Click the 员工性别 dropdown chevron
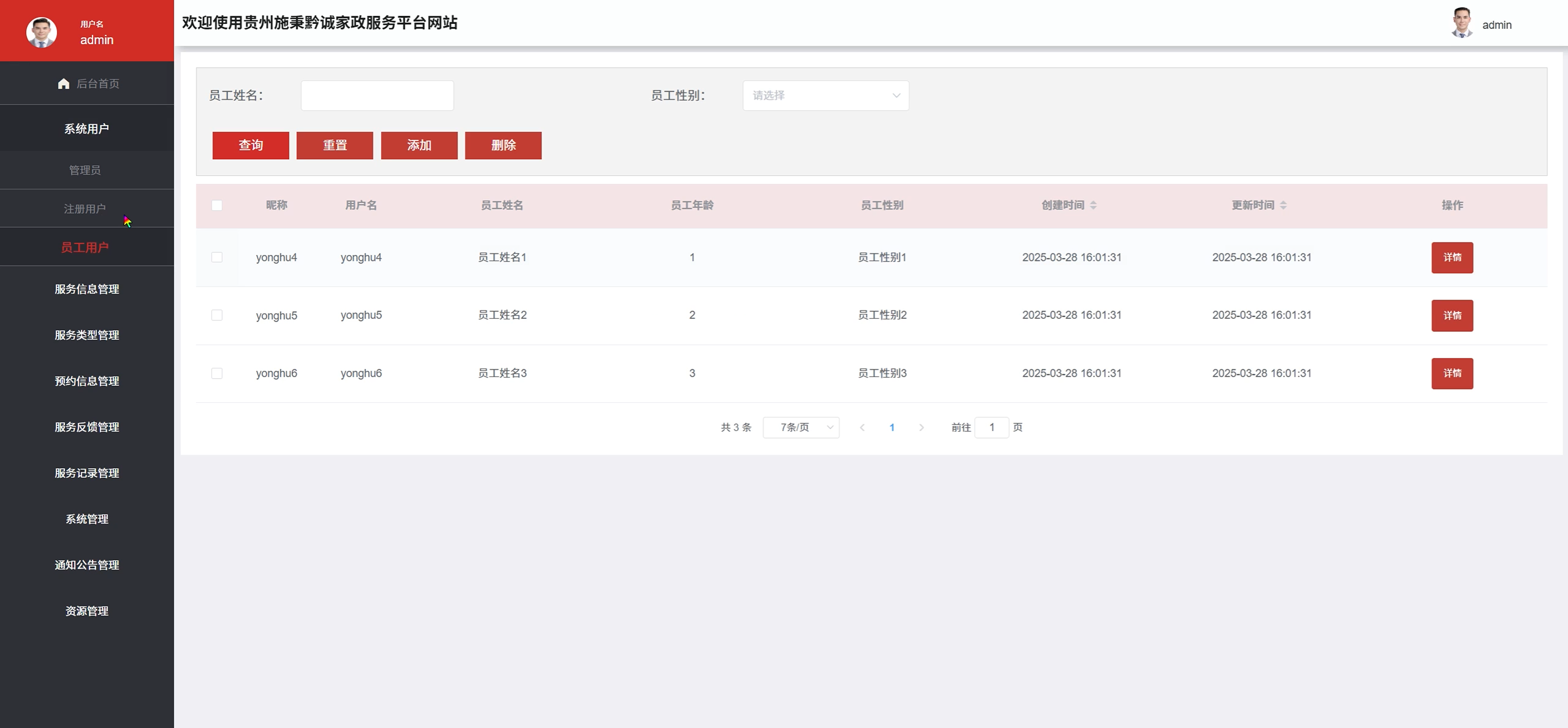 [x=896, y=96]
